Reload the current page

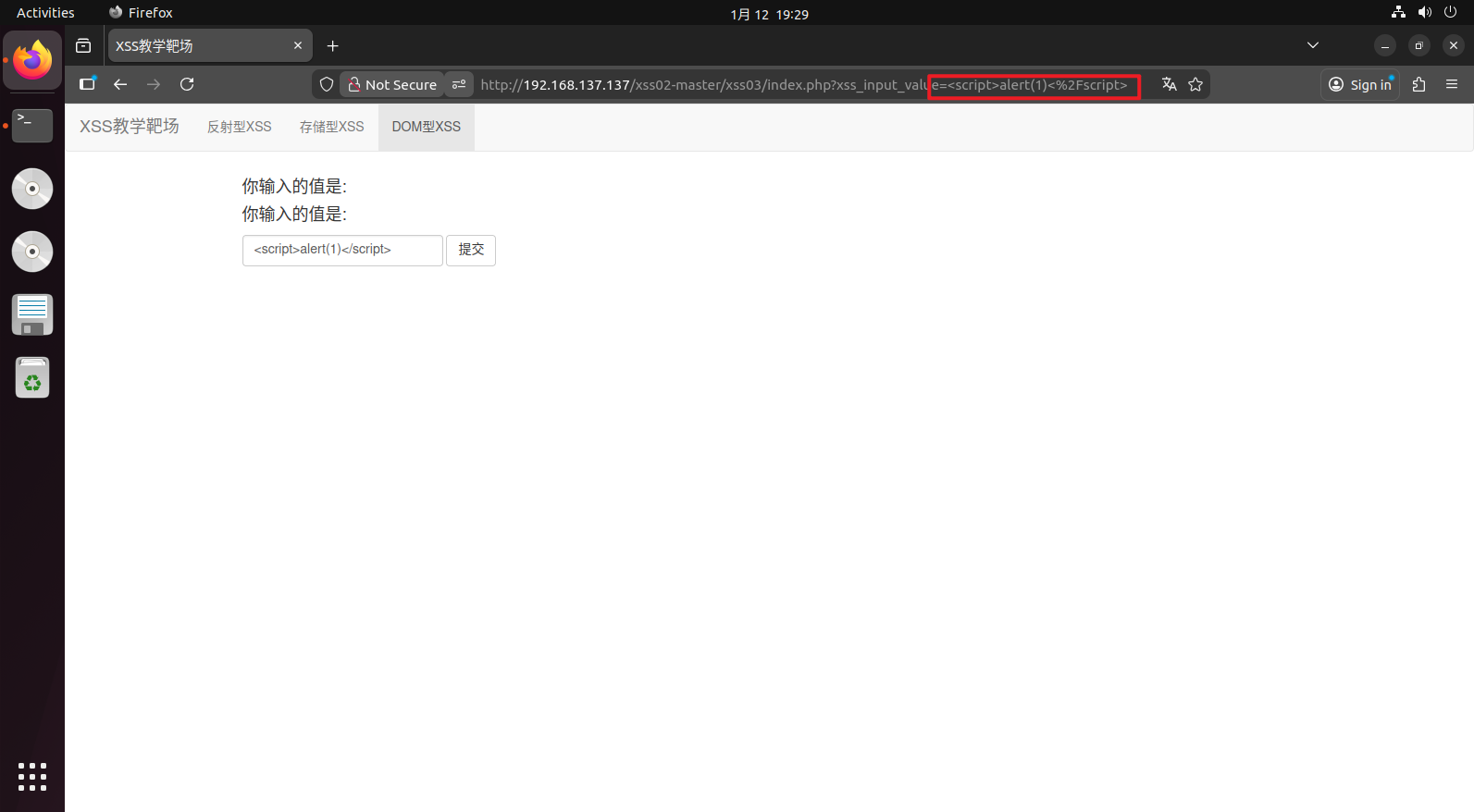(187, 84)
